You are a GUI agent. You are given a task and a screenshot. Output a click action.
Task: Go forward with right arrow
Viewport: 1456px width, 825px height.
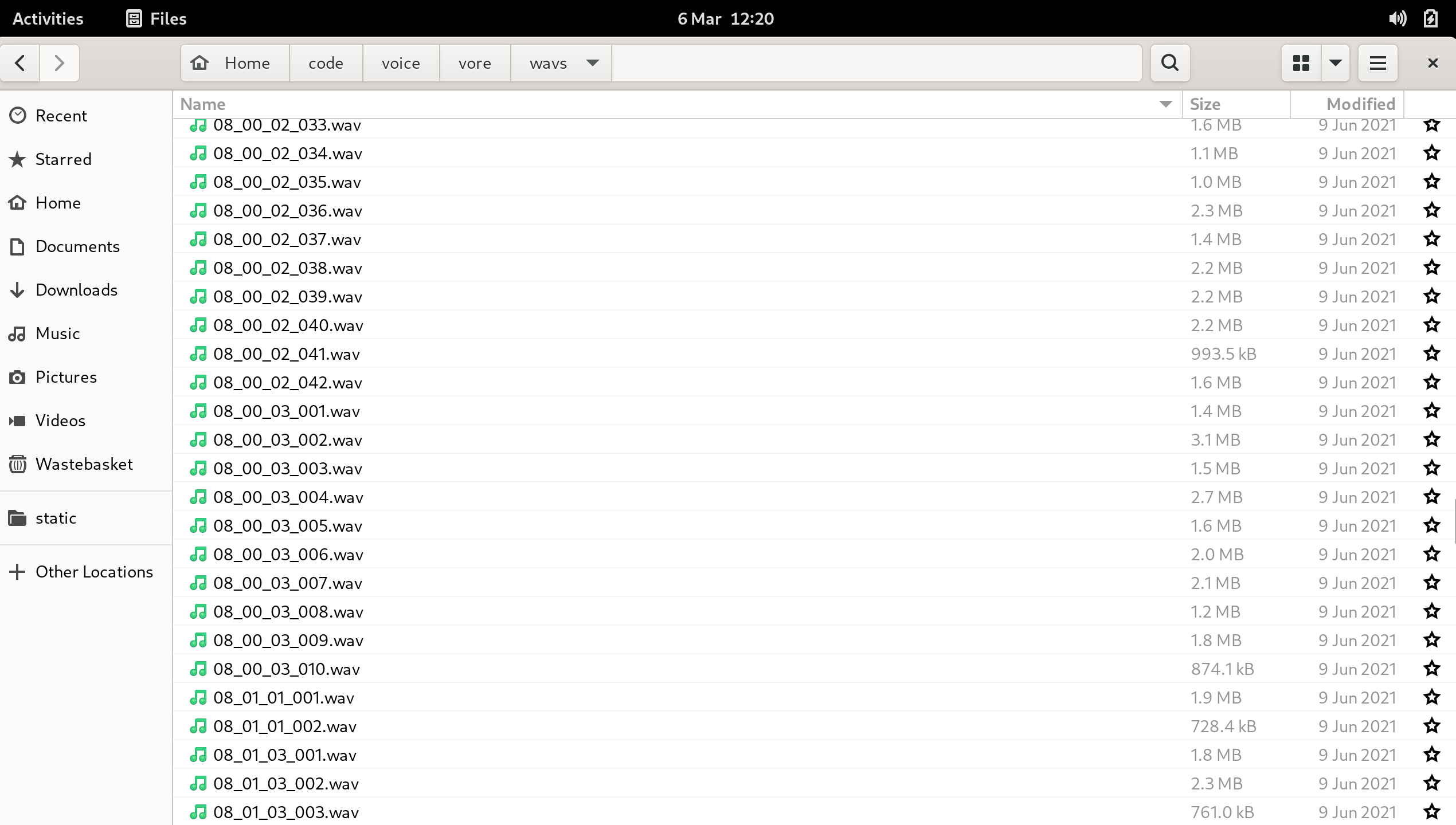[x=59, y=62]
